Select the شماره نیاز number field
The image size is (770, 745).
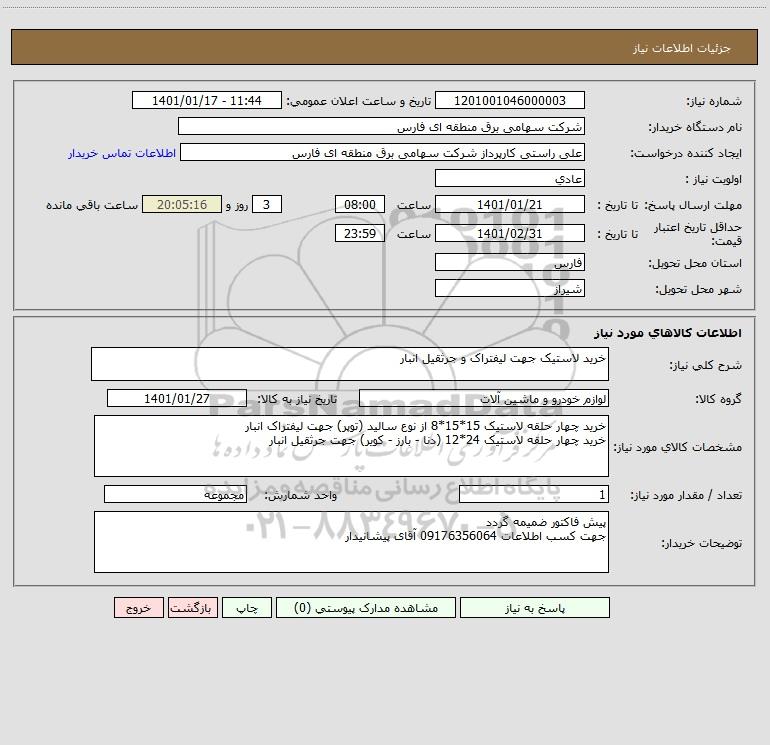tap(510, 100)
